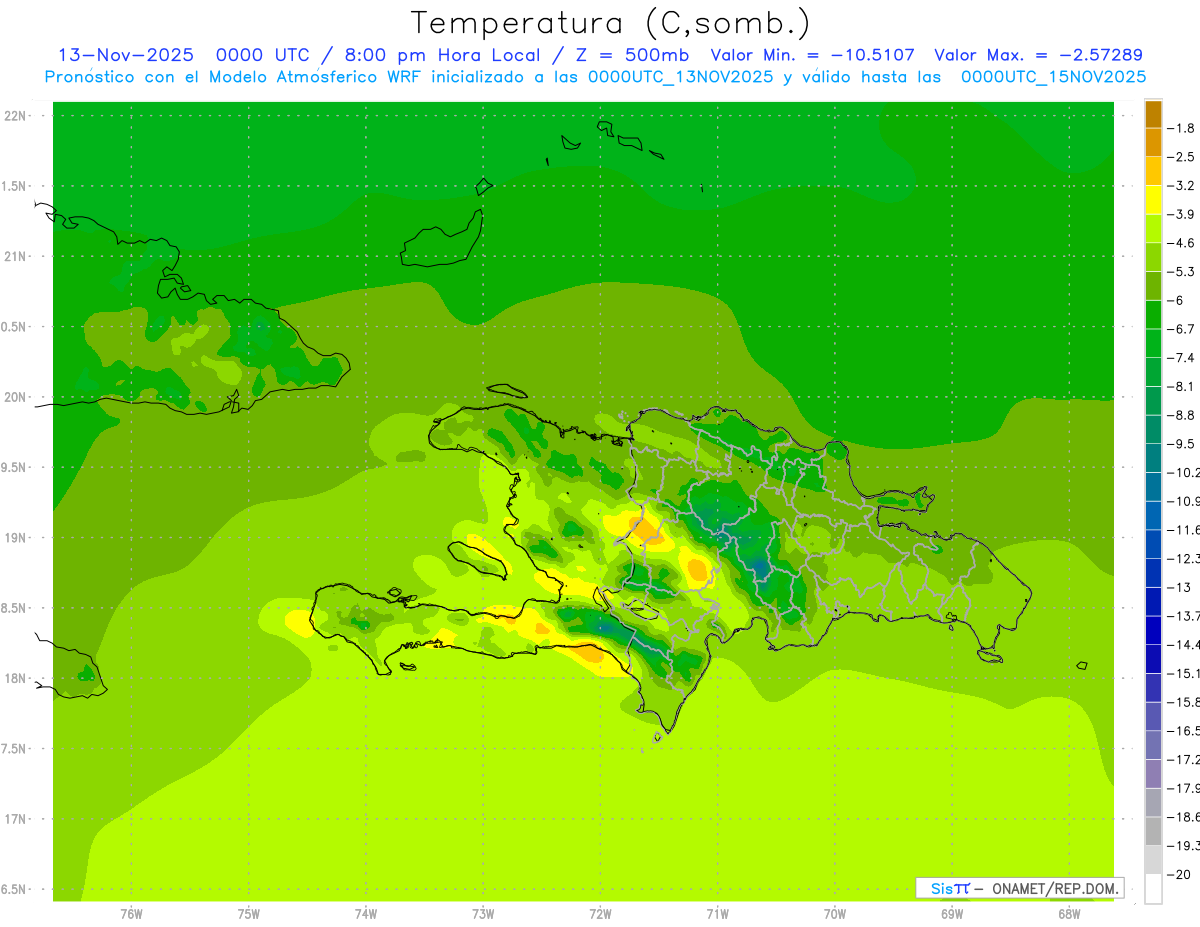Click the '-3.9' color bar label

pos(1181,214)
